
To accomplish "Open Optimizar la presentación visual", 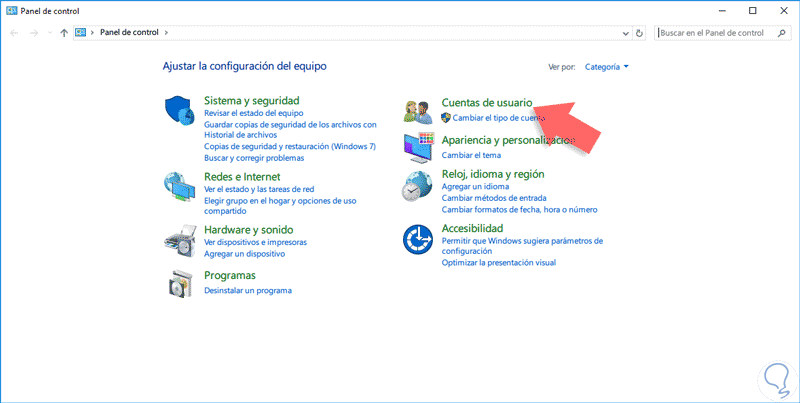I will point(498,263).
